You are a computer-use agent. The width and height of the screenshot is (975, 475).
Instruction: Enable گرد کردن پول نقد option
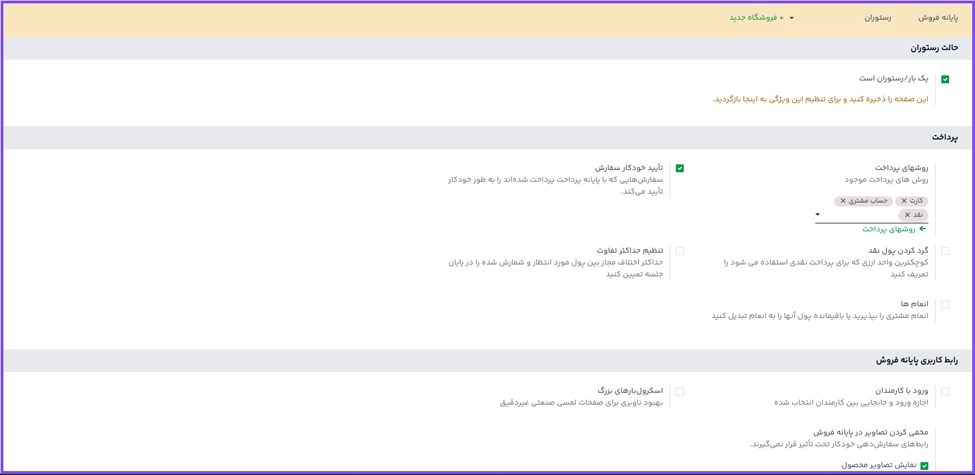point(945,251)
